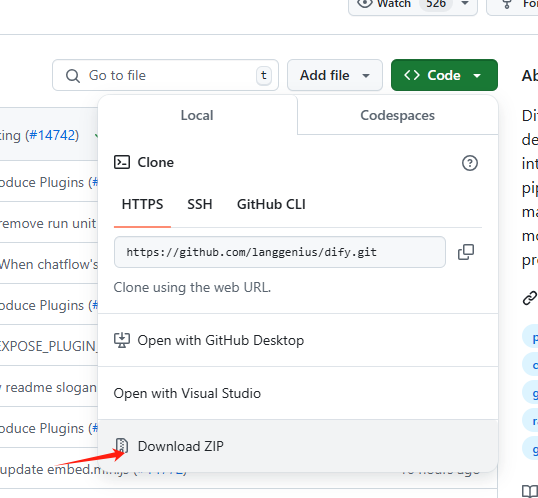Open the Add file dropdown
The width and height of the screenshot is (538, 498).
point(335,75)
